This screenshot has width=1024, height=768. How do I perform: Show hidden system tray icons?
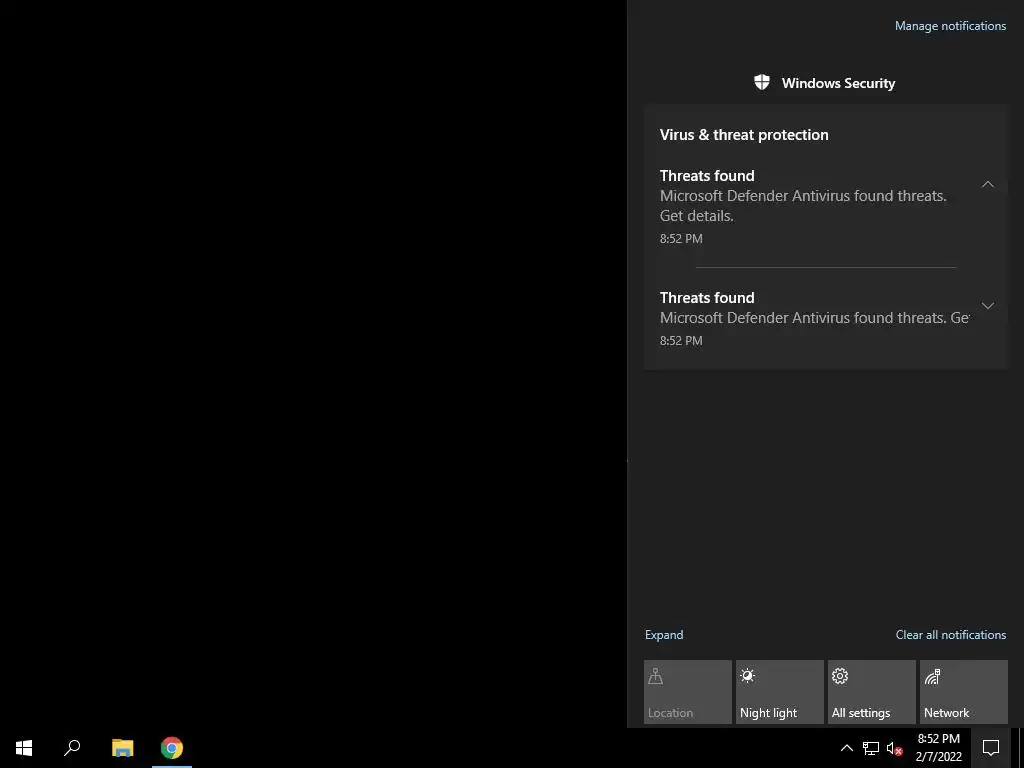click(846, 748)
